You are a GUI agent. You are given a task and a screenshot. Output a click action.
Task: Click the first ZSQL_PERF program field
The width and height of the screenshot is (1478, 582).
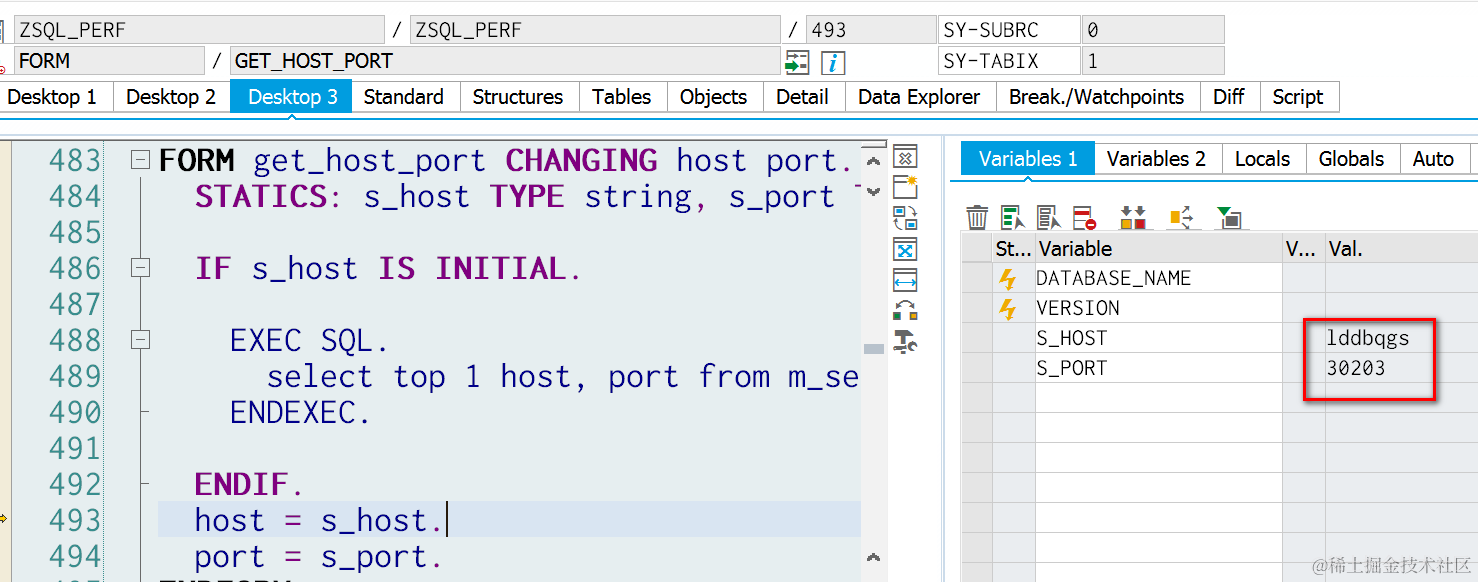(199, 30)
